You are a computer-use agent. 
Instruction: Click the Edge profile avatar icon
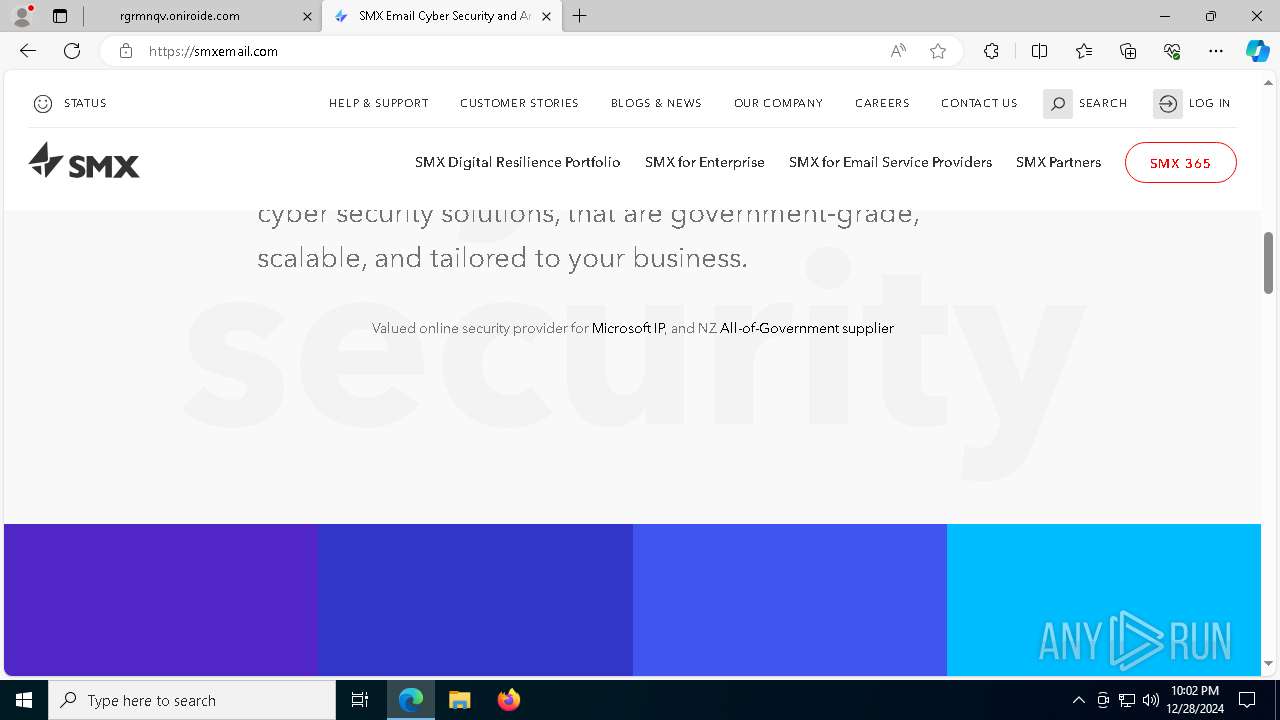21,16
